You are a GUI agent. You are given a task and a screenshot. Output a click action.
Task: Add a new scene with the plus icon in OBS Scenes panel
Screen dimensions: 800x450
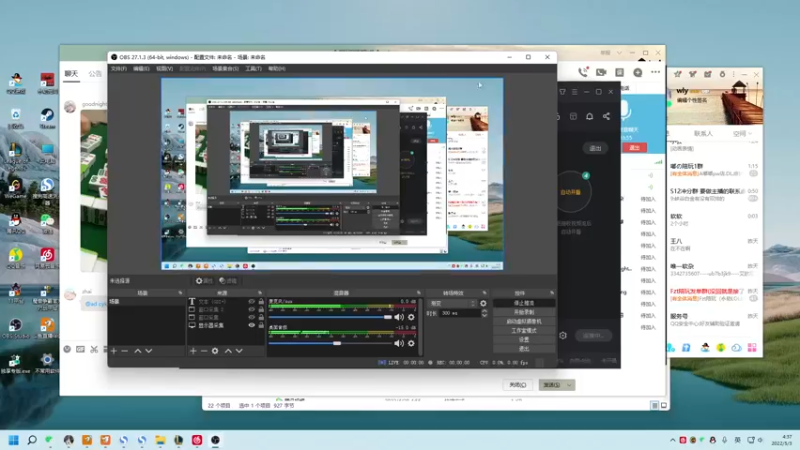click(114, 351)
